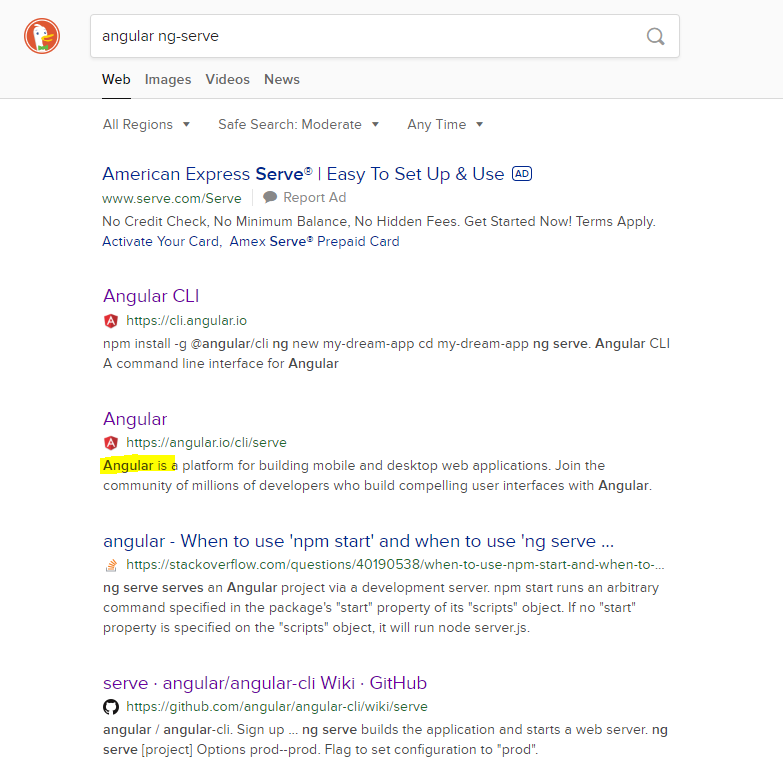Screen dimensions: 783x780
Task: Open the All Regions dropdown
Action: (x=146, y=124)
